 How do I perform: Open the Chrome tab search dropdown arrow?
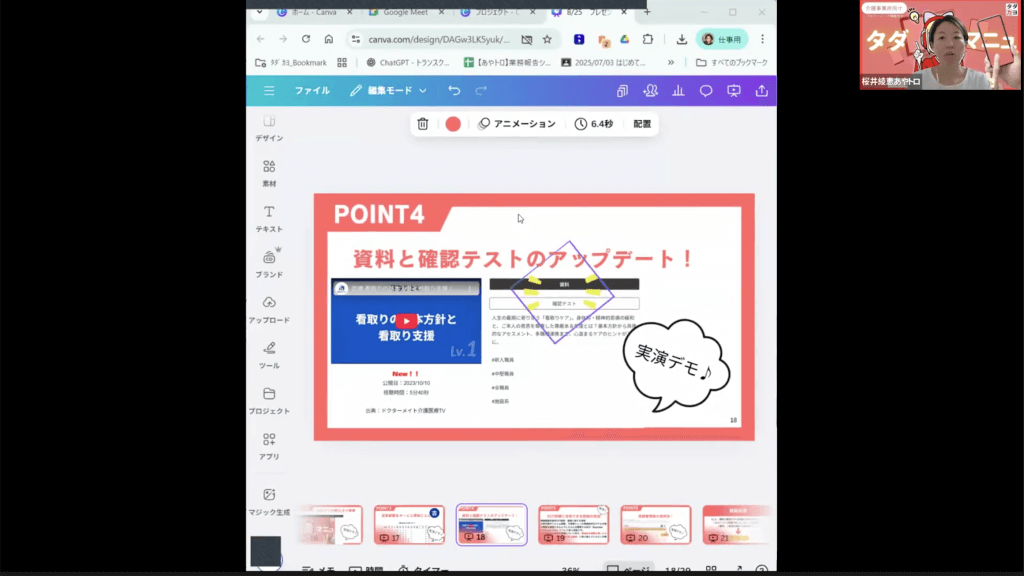260,12
